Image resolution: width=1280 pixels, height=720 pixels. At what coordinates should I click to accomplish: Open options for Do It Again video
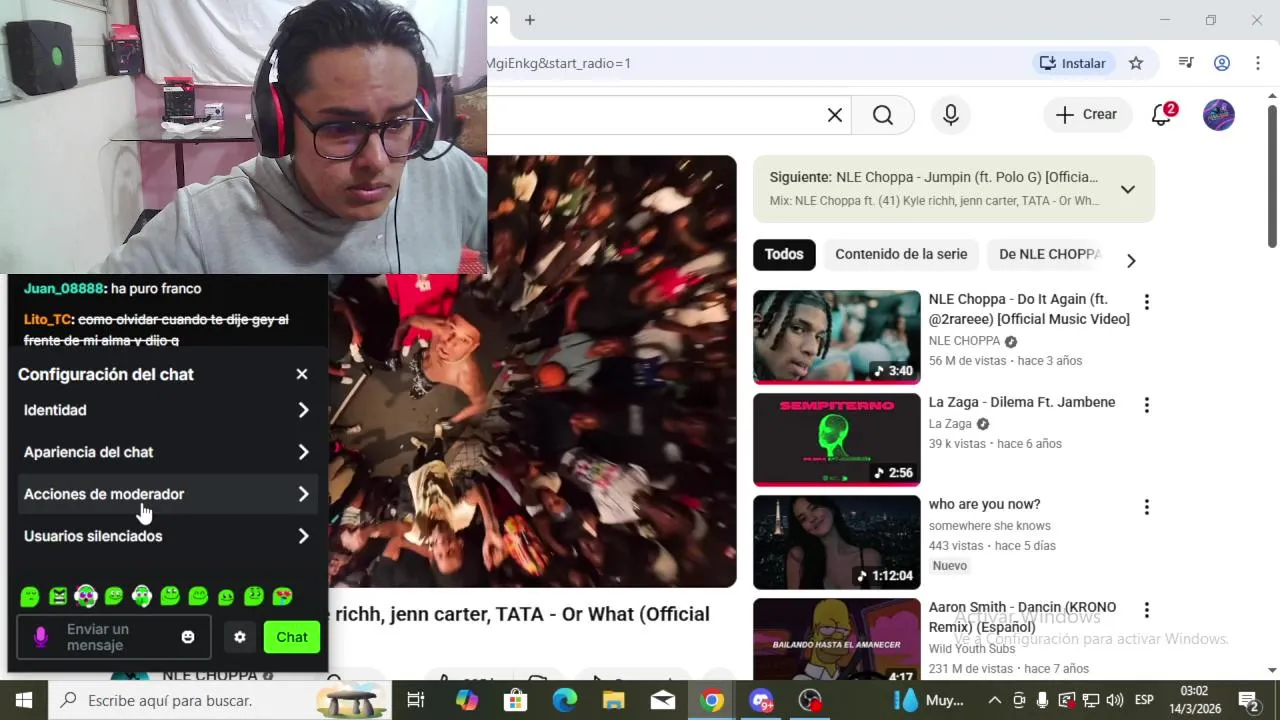(x=1147, y=302)
